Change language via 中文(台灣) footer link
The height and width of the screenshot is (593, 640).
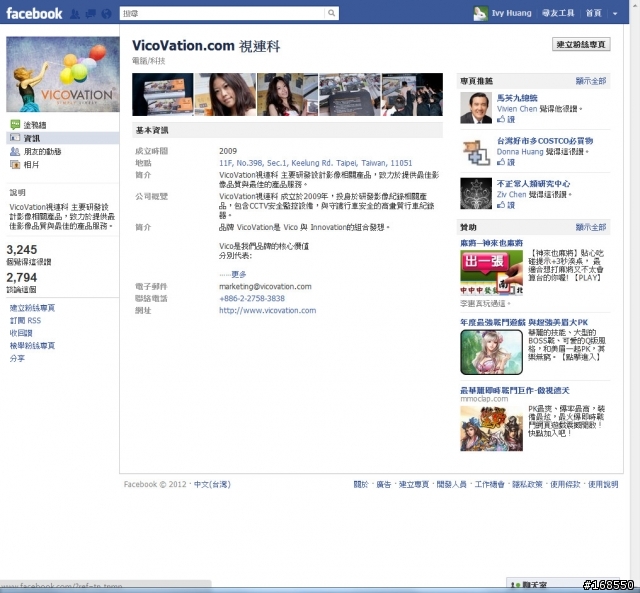[212, 484]
